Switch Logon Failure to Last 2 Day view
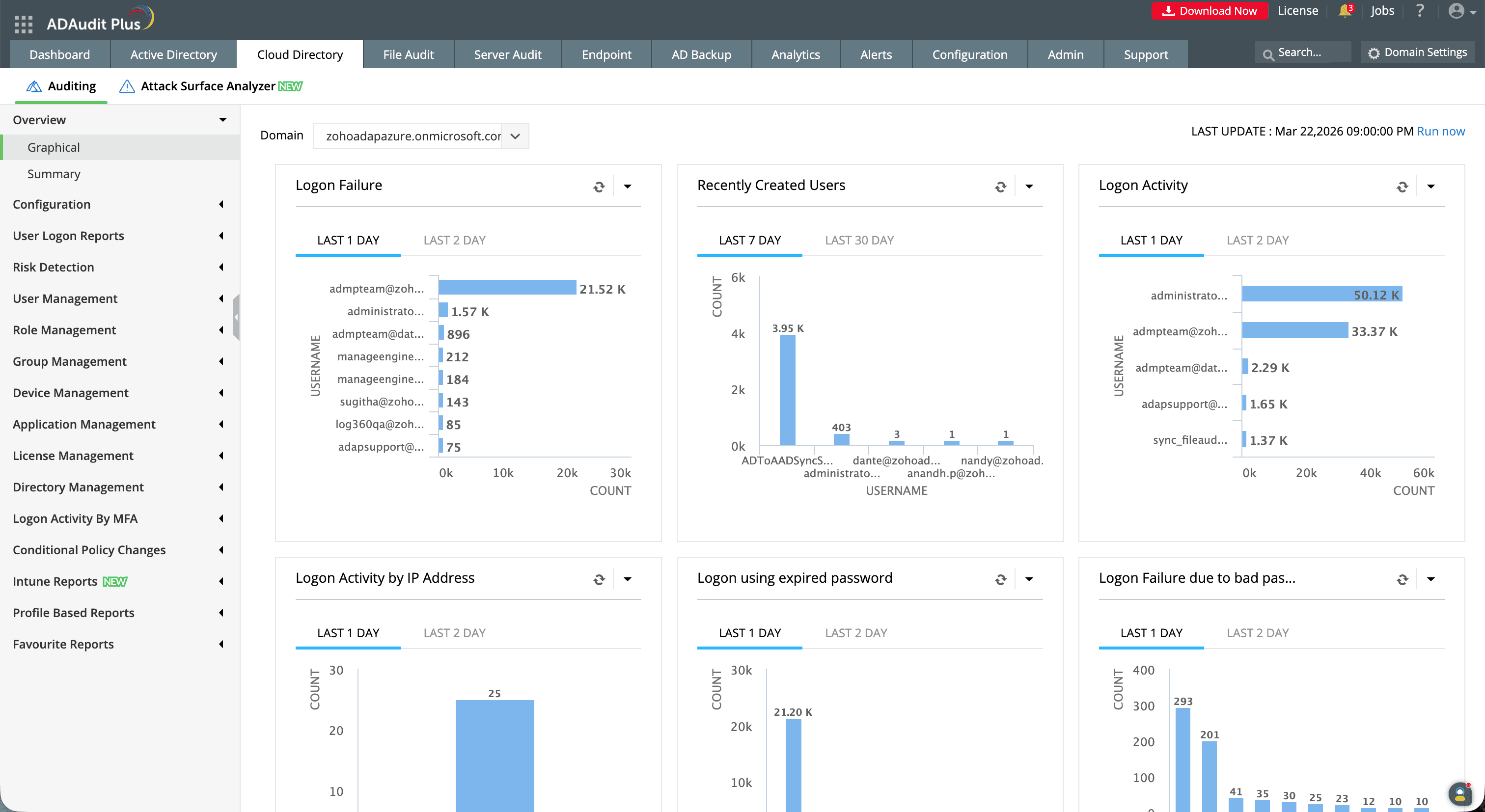 454,241
